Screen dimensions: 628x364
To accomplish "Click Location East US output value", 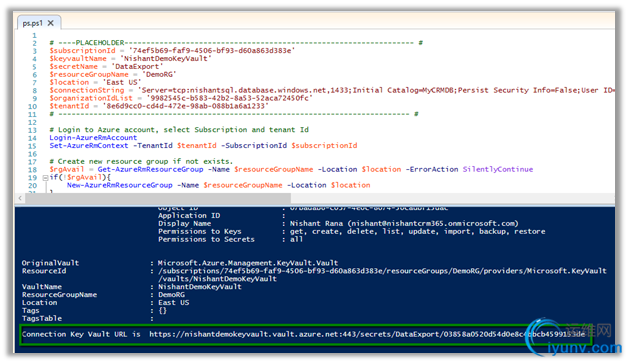I will click(173, 303).
